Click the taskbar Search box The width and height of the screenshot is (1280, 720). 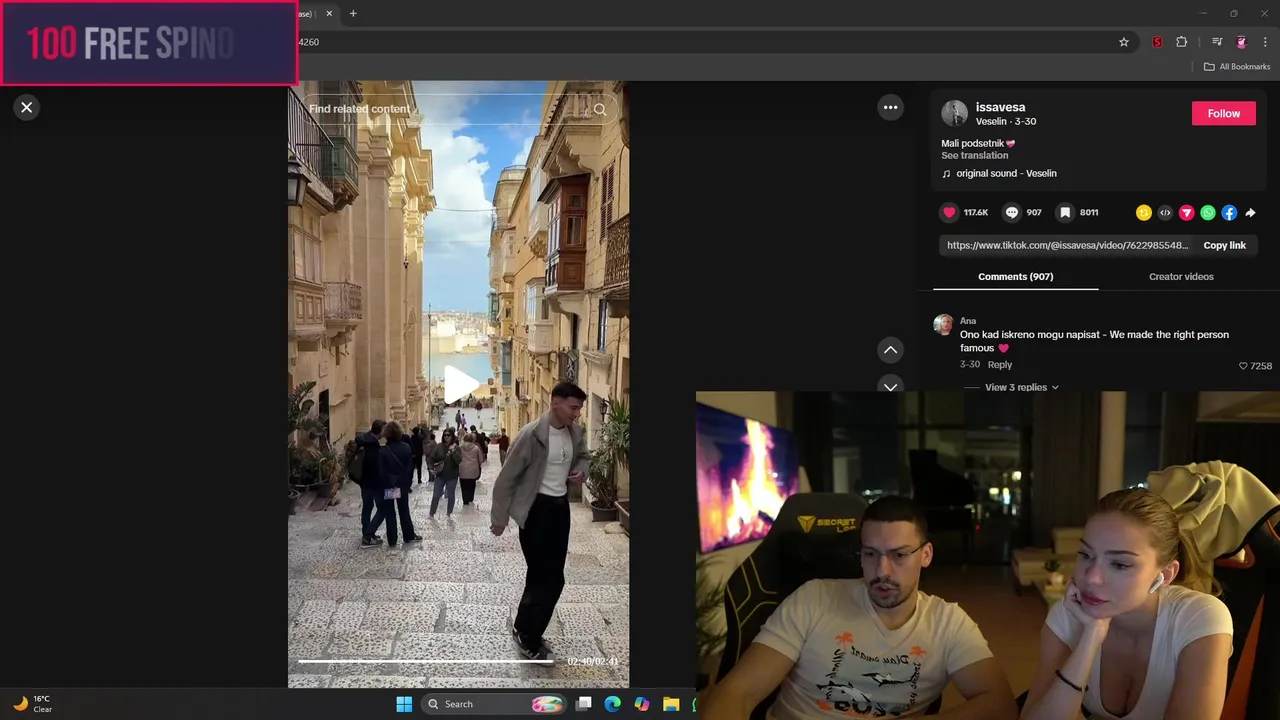click(494, 704)
